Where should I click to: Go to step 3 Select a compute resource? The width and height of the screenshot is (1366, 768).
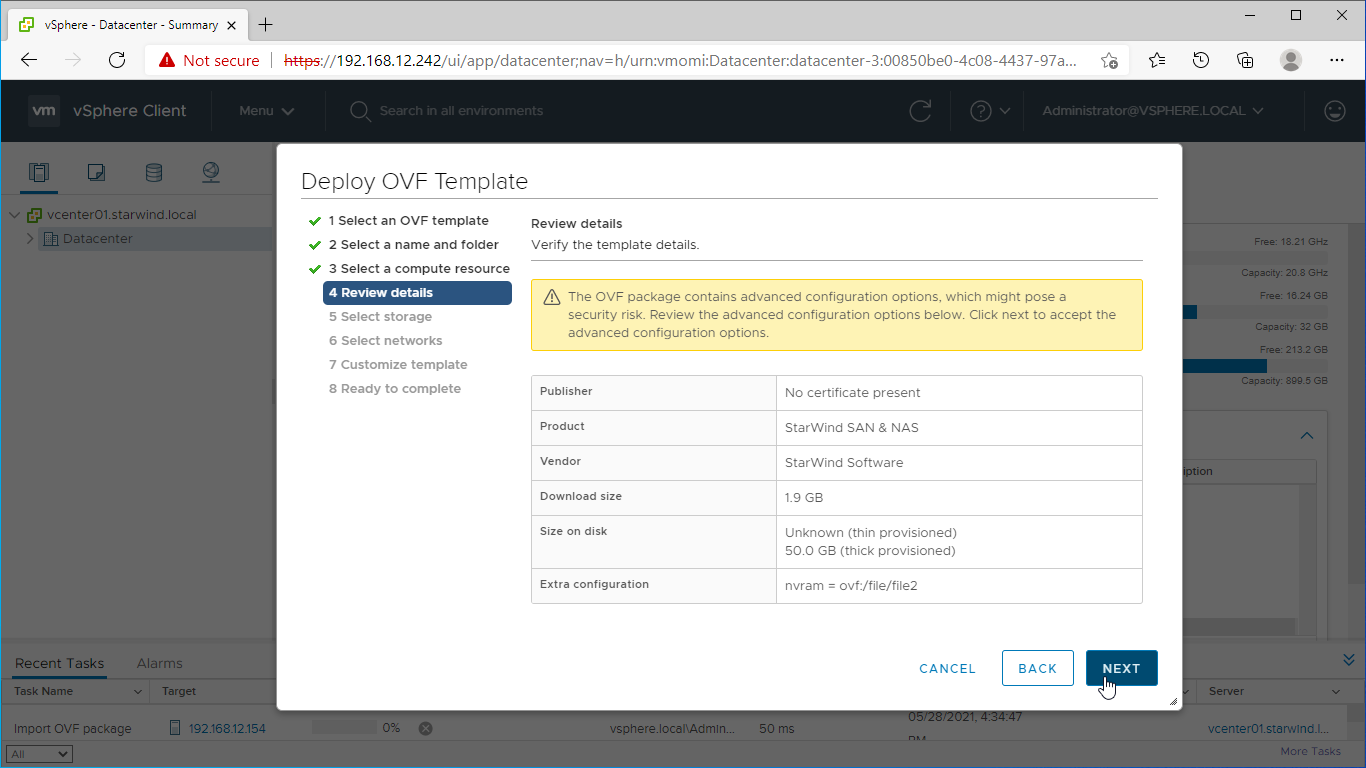point(419,268)
